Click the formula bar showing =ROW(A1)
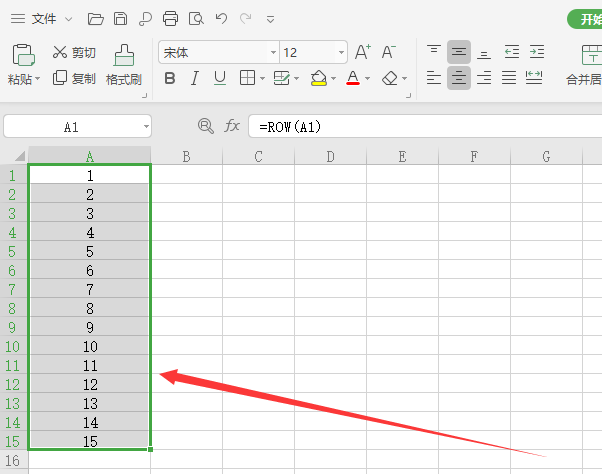Image resolution: width=602 pixels, height=474 pixels. click(425, 126)
